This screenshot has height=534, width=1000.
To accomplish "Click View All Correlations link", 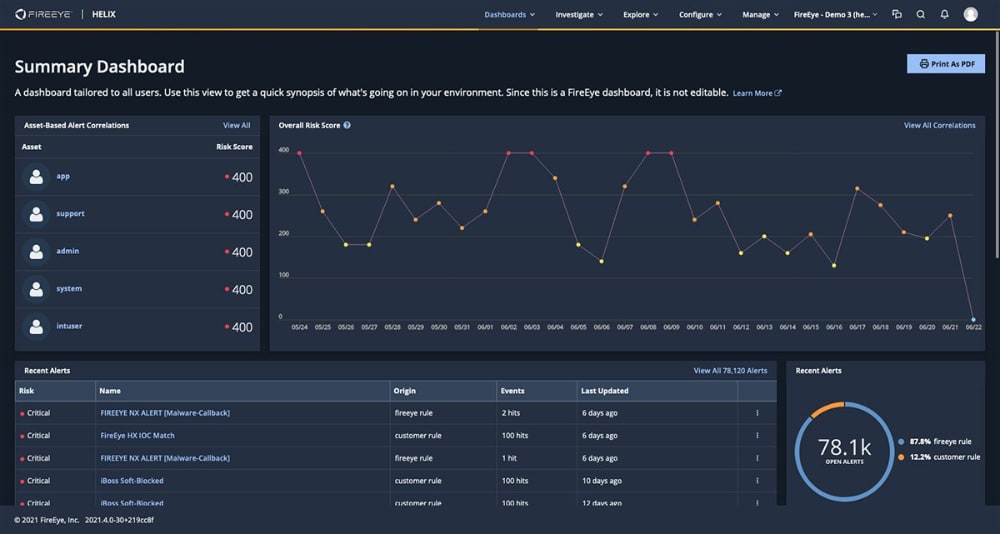I will click(939, 125).
